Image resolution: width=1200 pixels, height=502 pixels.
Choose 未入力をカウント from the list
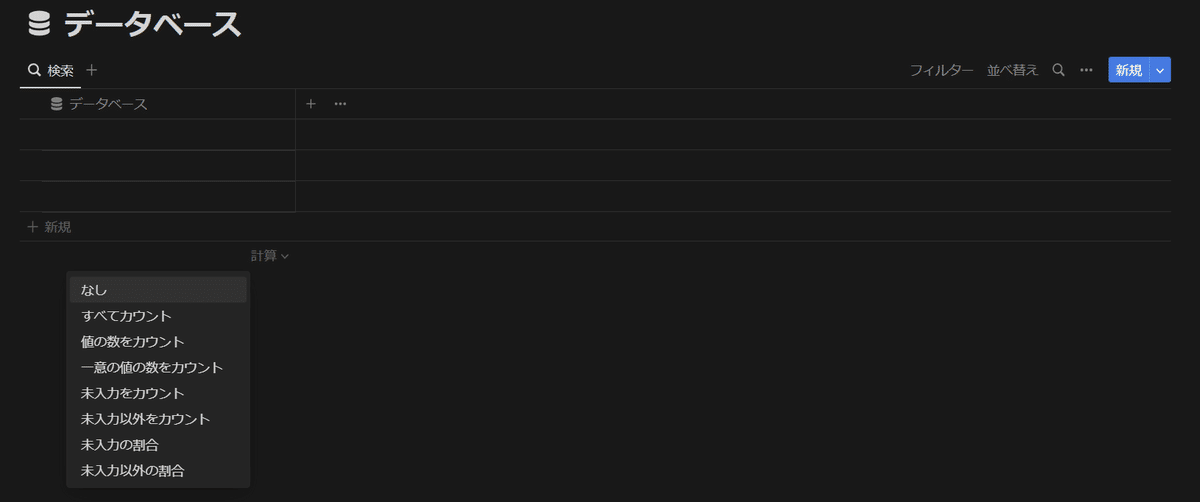point(132,393)
